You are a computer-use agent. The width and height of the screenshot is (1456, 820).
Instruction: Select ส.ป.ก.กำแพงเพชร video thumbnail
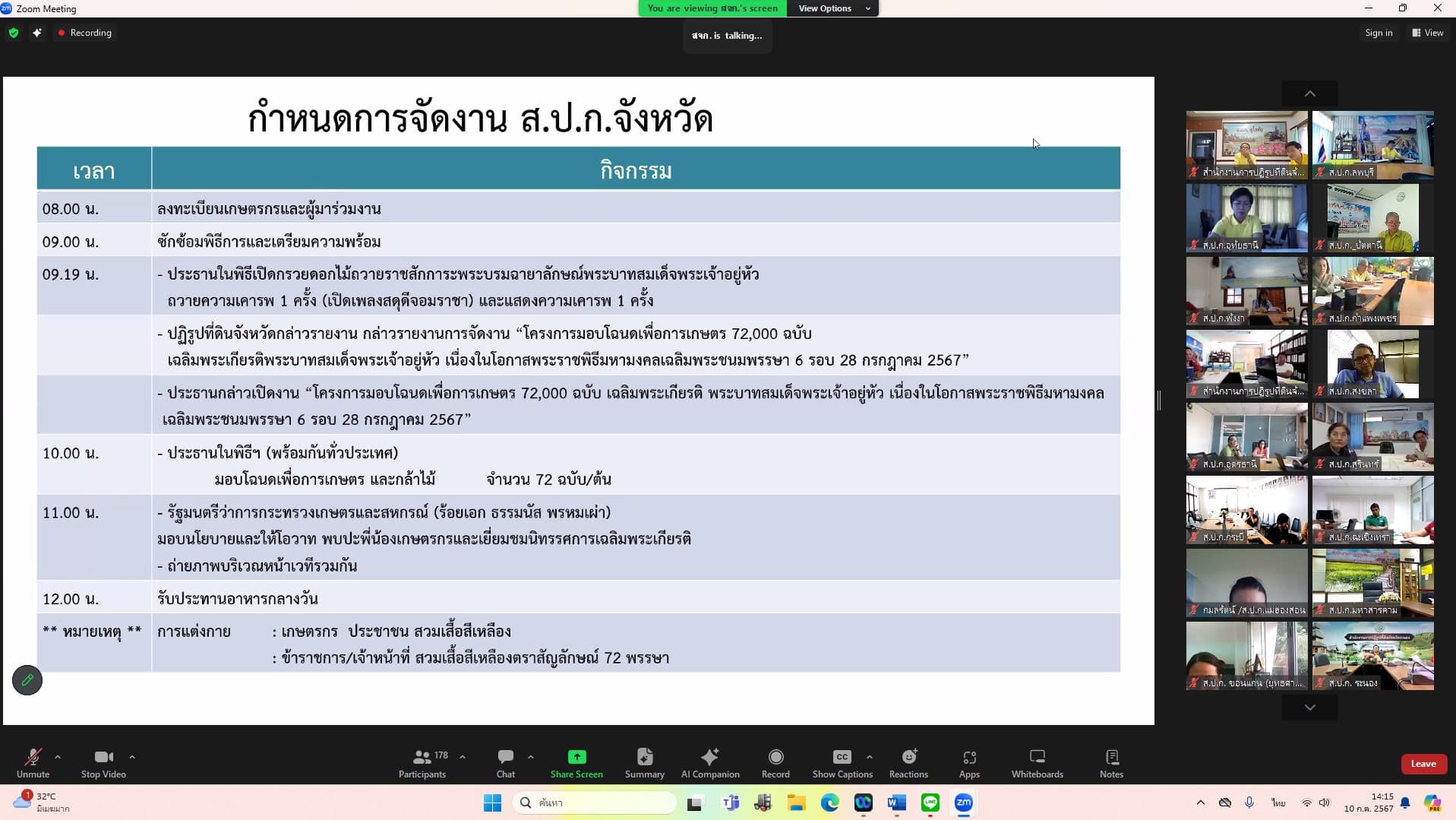tap(1372, 291)
